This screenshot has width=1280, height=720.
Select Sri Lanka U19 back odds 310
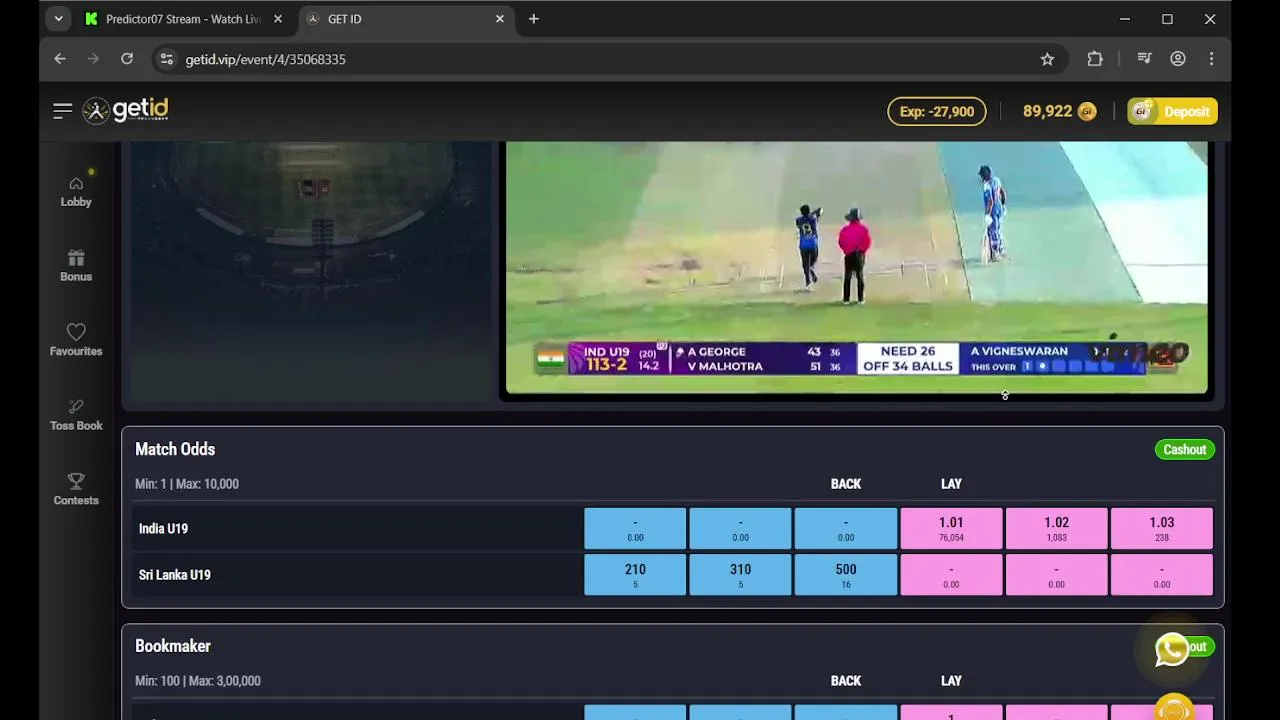[x=740, y=575]
